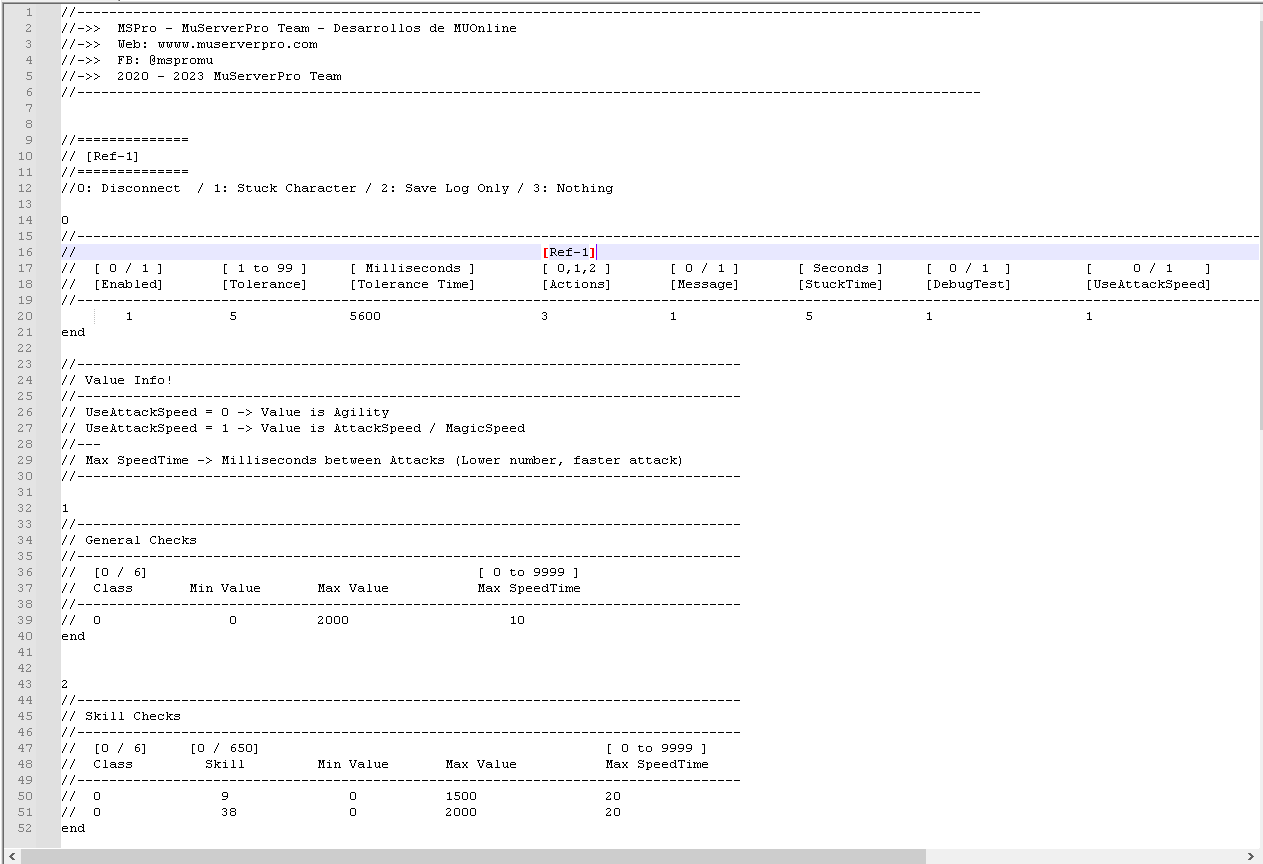Click the Max Value 2000 on line 39
This screenshot has height=864, width=1263.
pyautogui.click(x=333, y=620)
